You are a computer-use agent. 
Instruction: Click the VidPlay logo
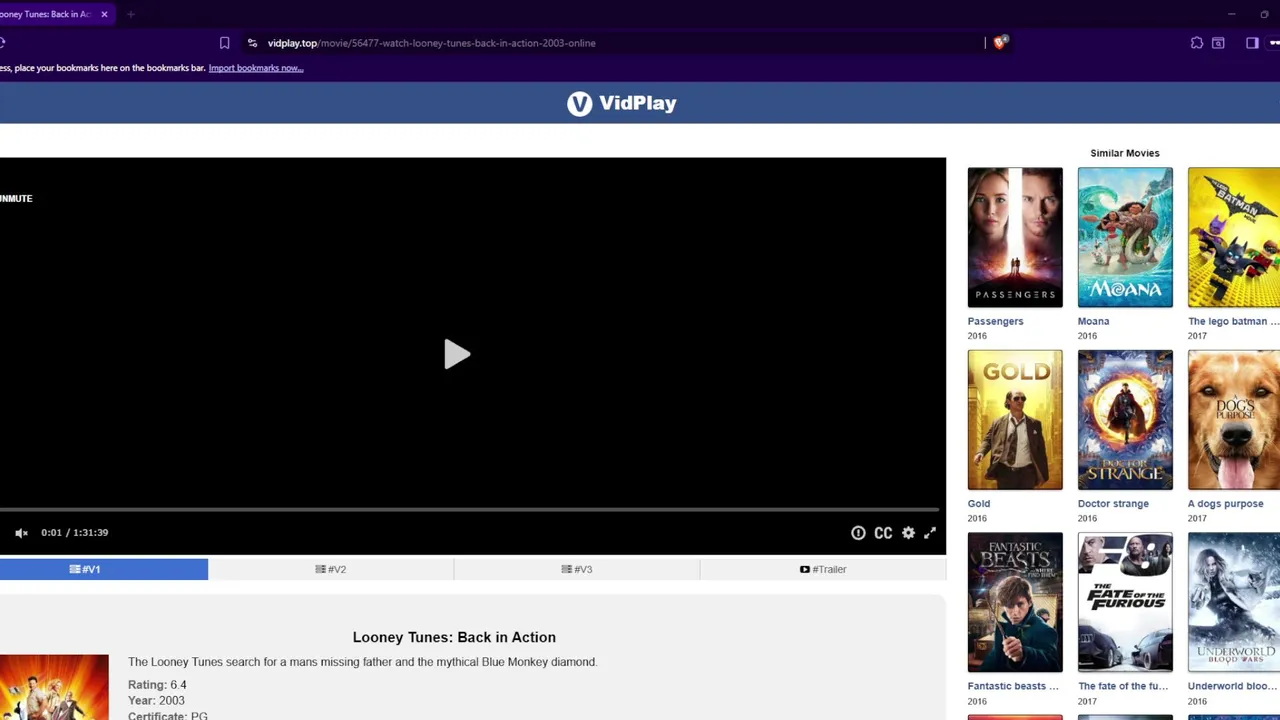point(621,103)
